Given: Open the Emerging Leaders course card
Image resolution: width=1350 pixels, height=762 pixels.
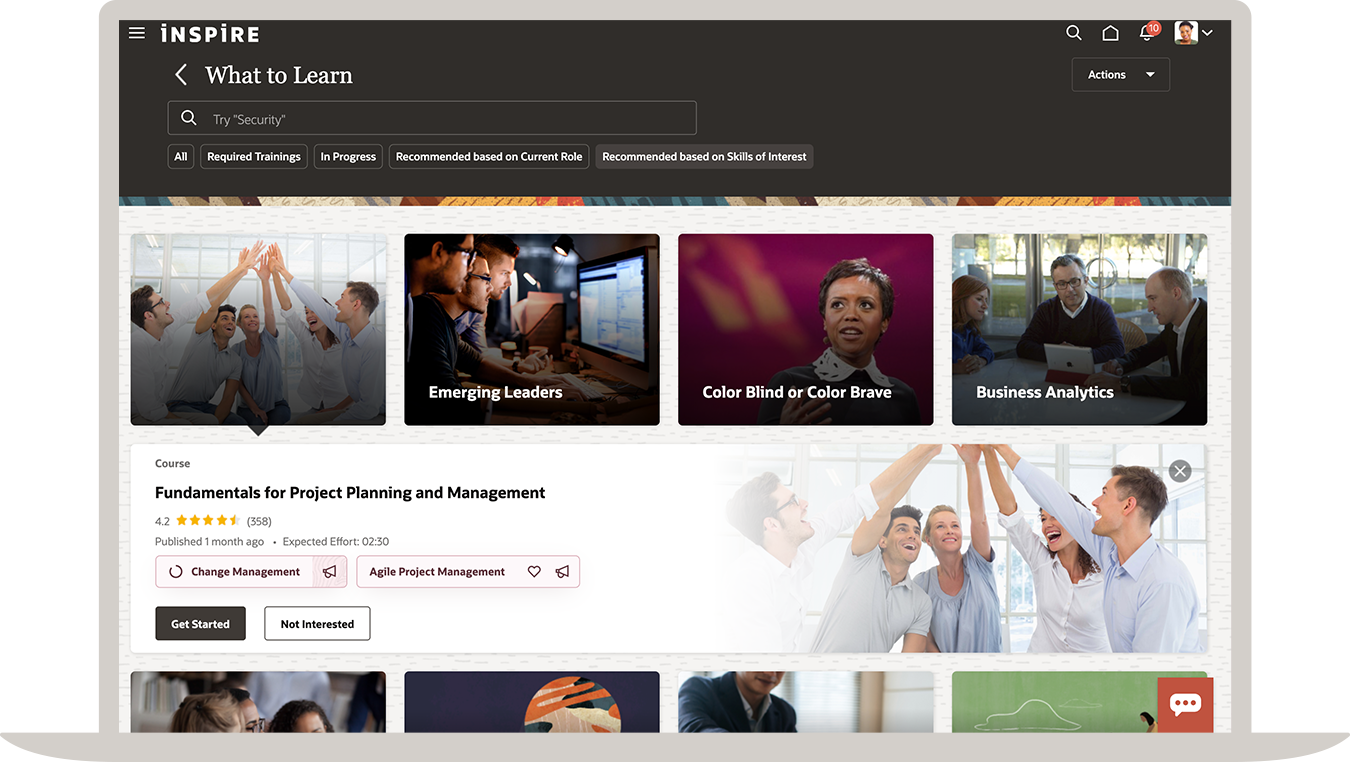Looking at the screenshot, I should [x=532, y=329].
